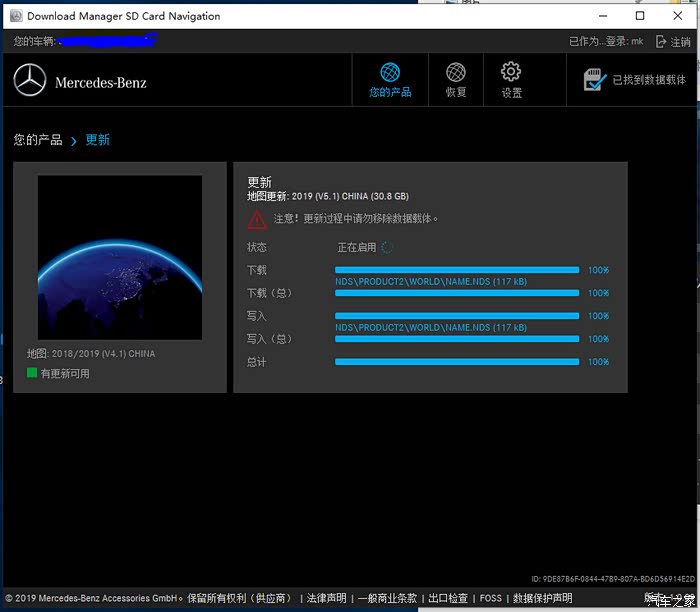Viewport: 700px width, 612px height.
Task: Click the Mercedes-Benz star logo
Action: [30, 81]
